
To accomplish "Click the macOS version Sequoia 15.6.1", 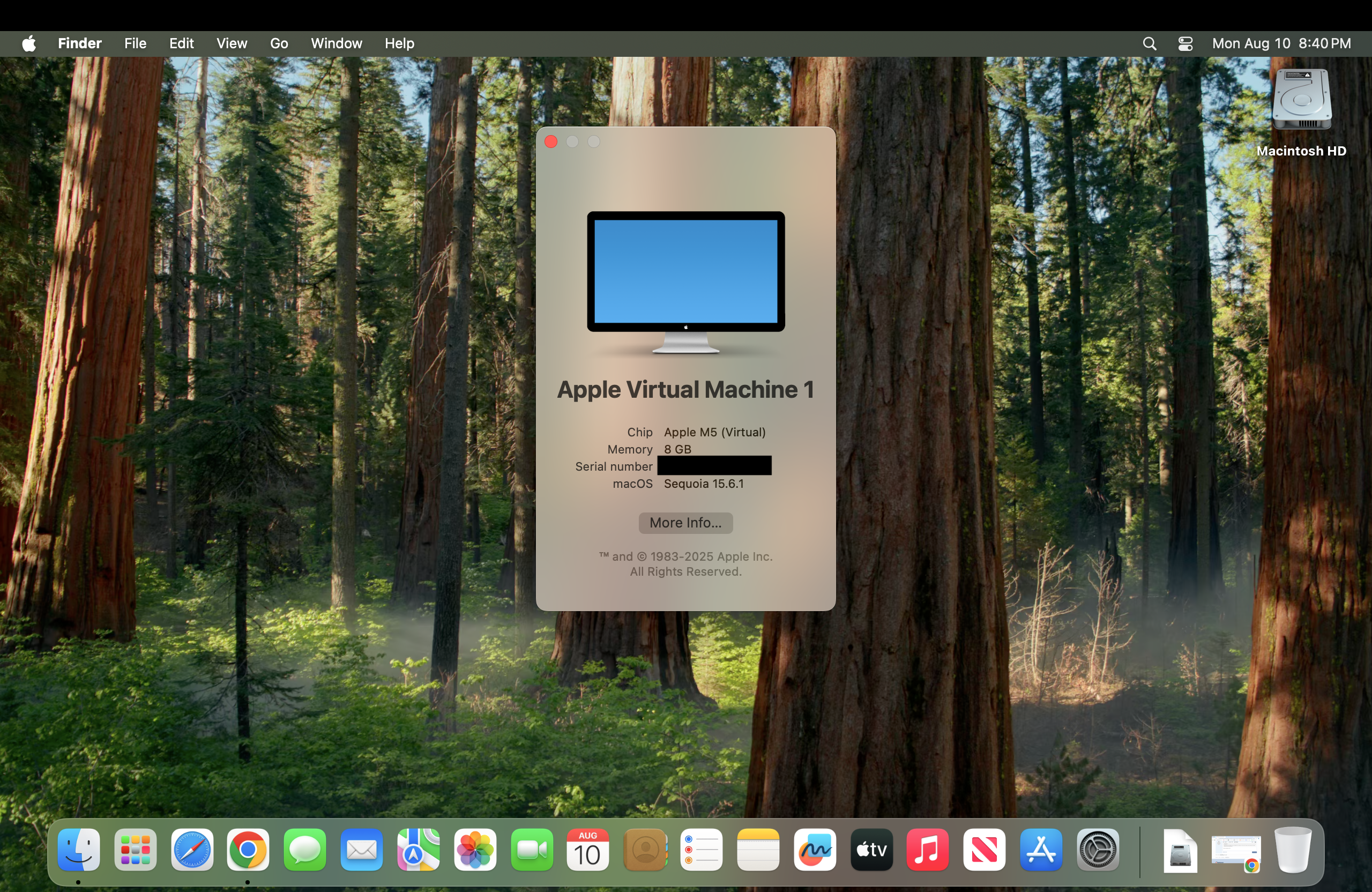I will (704, 484).
